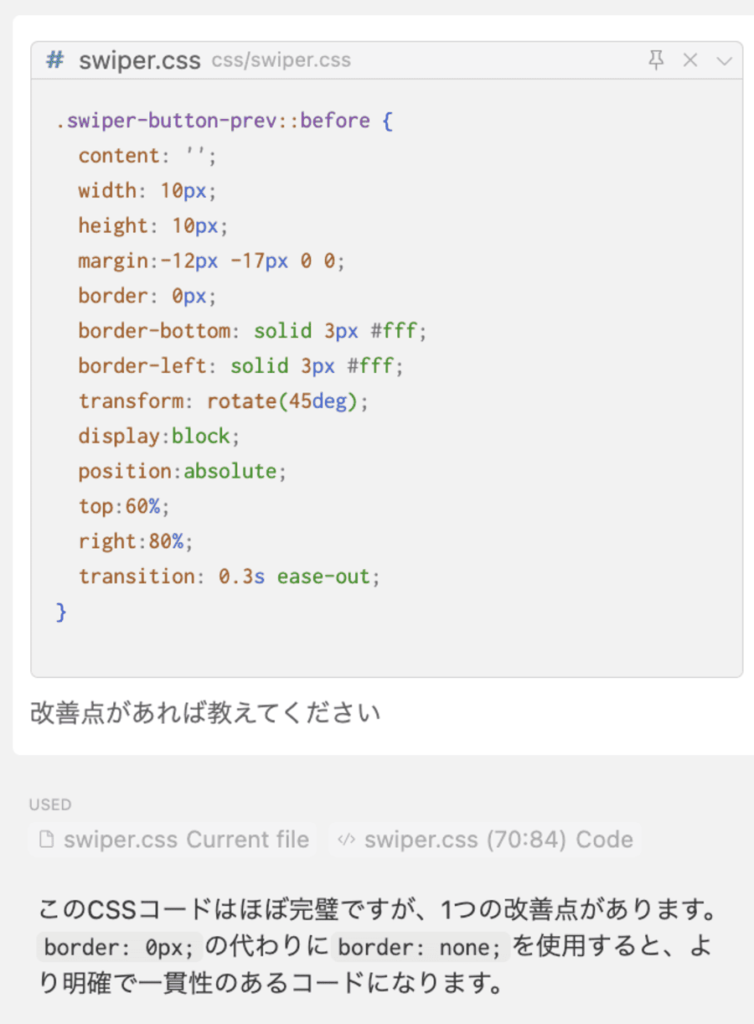Click the css/swiper.css file path
This screenshot has width=754, height=1024.
281,60
